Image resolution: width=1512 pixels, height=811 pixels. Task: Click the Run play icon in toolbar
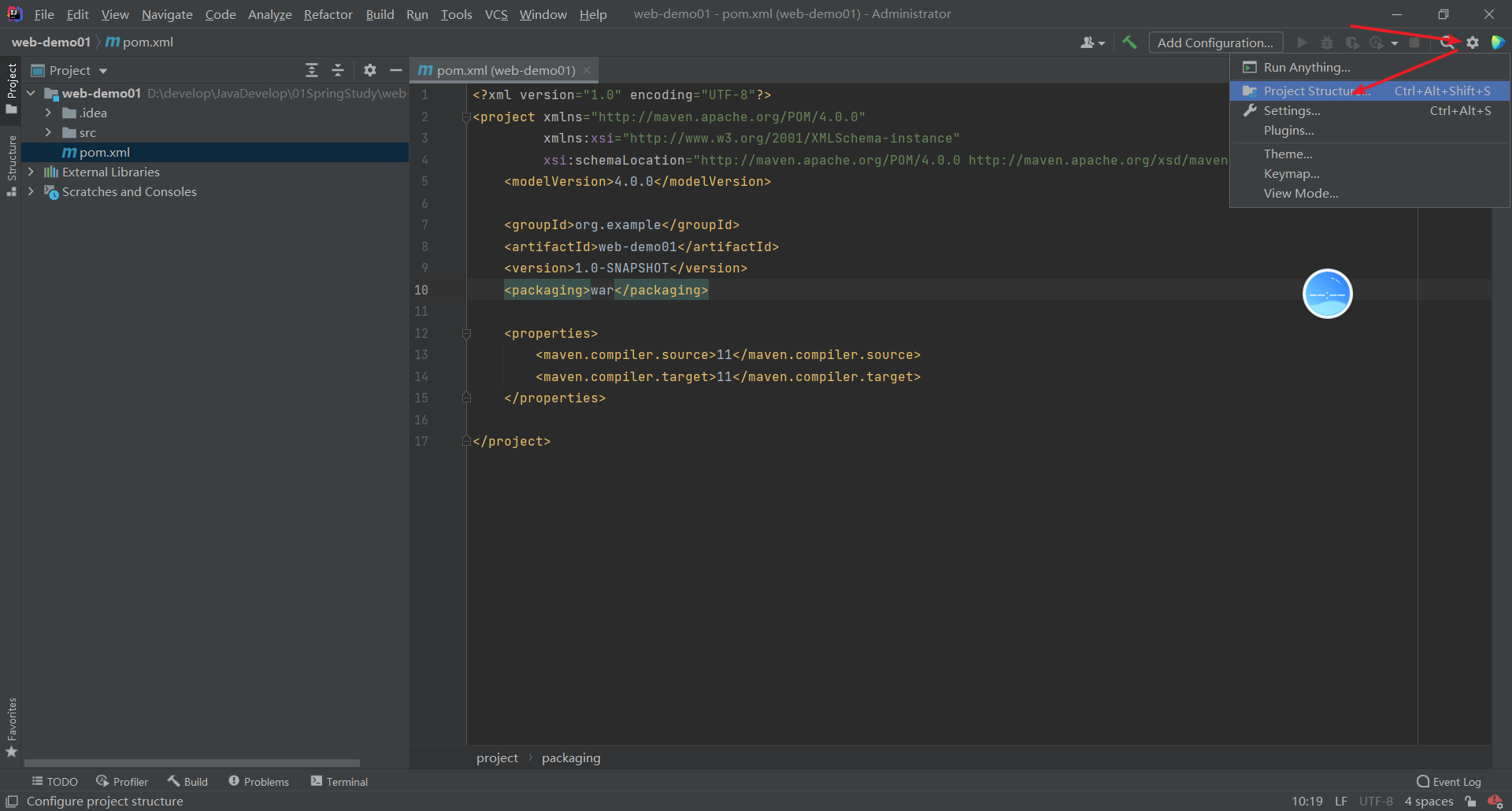tap(1302, 43)
